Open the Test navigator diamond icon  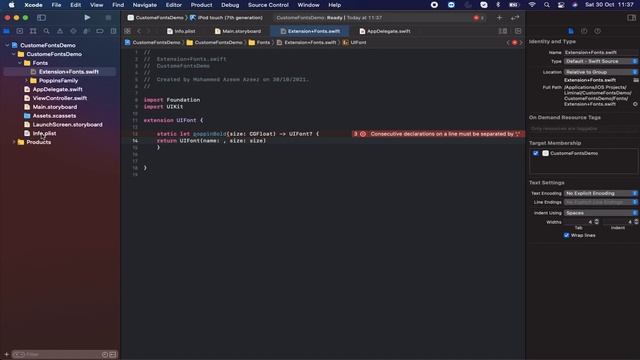click(73, 31)
